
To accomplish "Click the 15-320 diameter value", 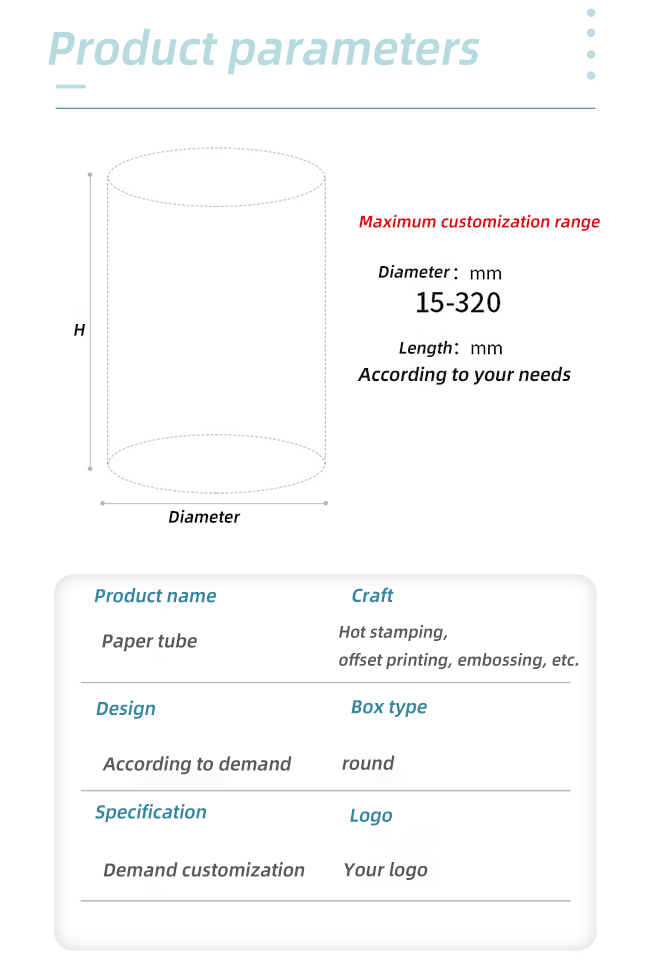I will pos(458,302).
